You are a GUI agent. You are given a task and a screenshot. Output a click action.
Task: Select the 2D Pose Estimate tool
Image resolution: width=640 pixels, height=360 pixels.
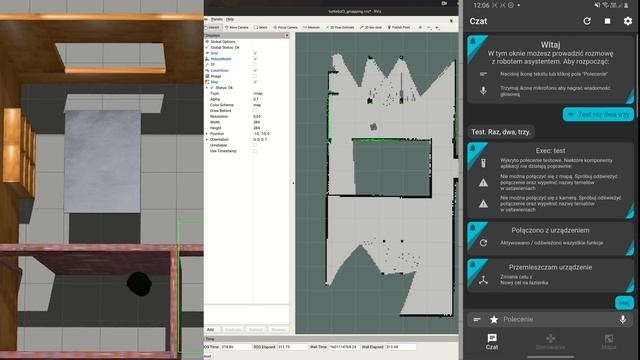340,27
